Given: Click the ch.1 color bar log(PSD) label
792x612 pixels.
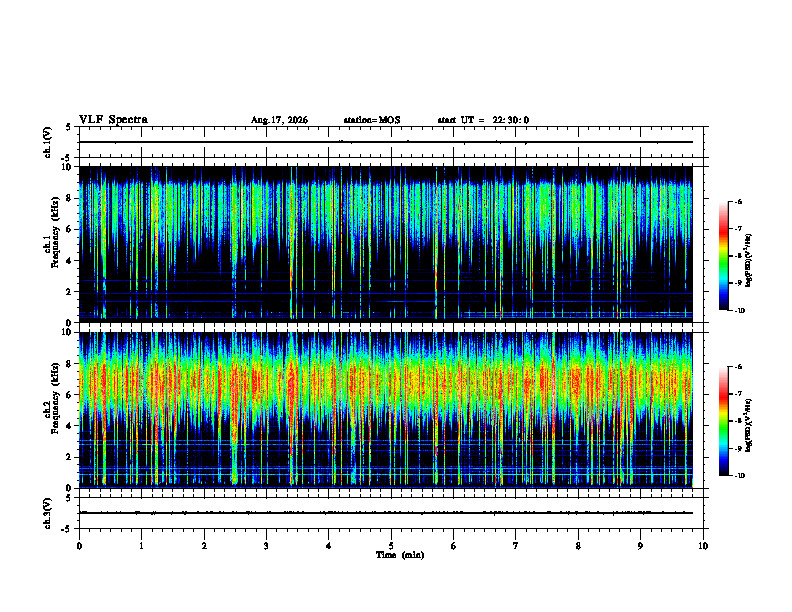Looking at the screenshot, I should (x=749, y=261).
